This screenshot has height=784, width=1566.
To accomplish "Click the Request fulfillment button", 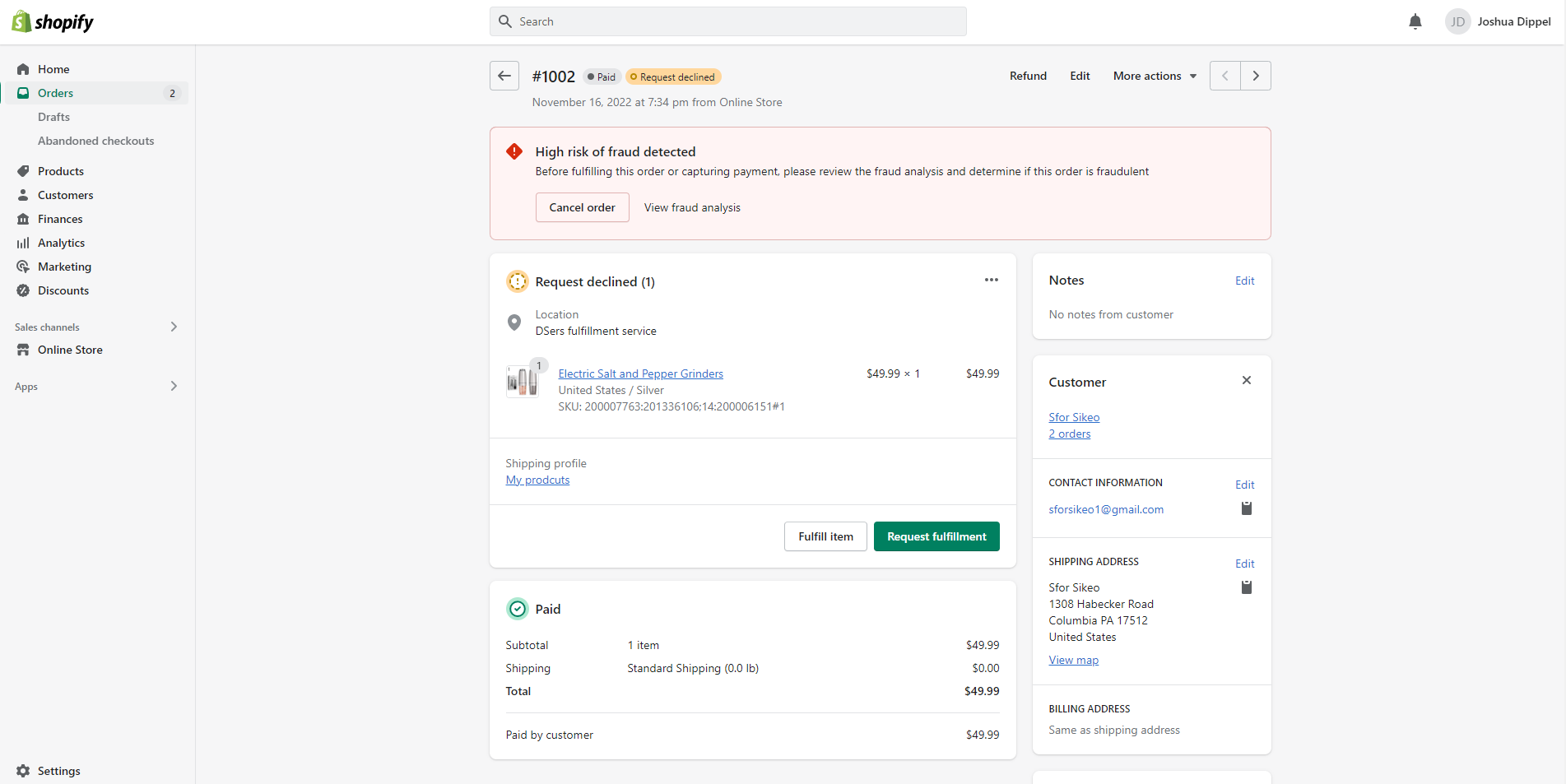I will tap(936, 536).
